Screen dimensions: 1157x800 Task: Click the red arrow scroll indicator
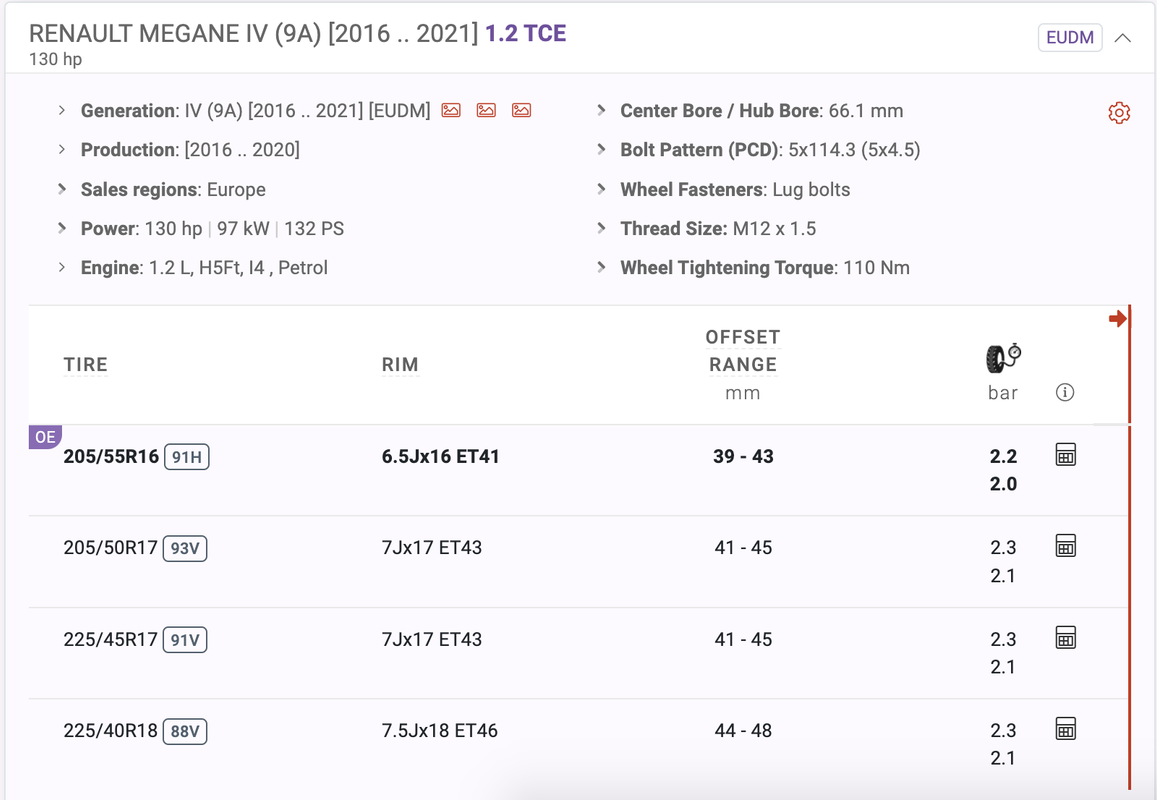[x=1117, y=319]
